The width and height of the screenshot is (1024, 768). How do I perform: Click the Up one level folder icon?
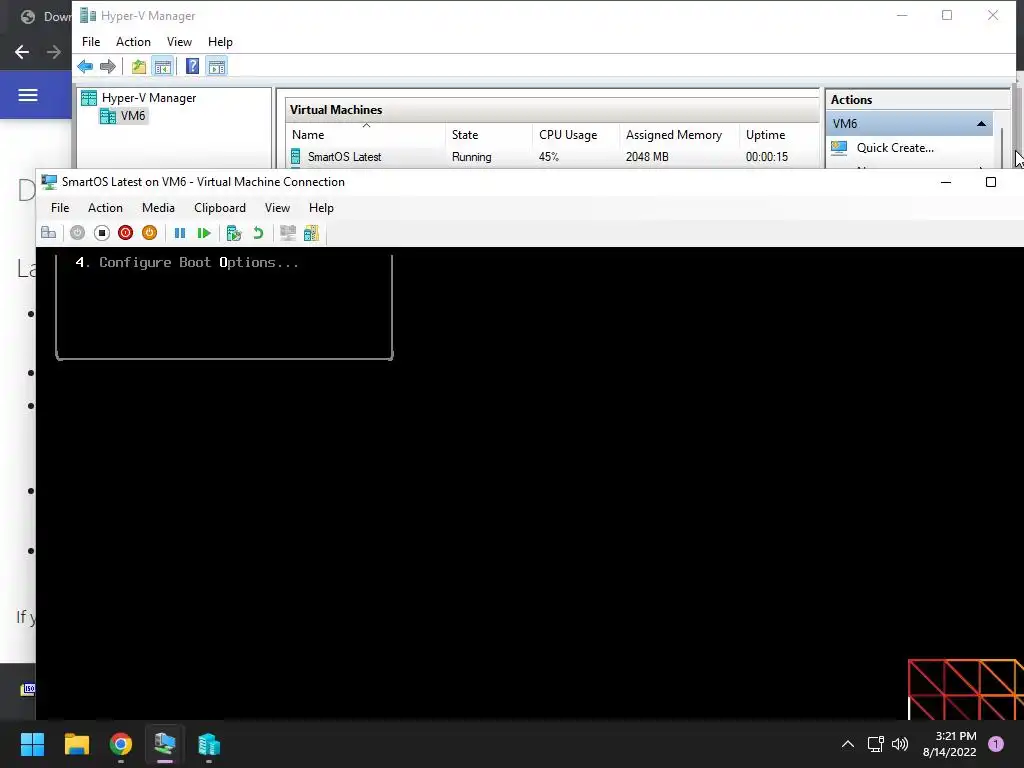click(138, 66)
